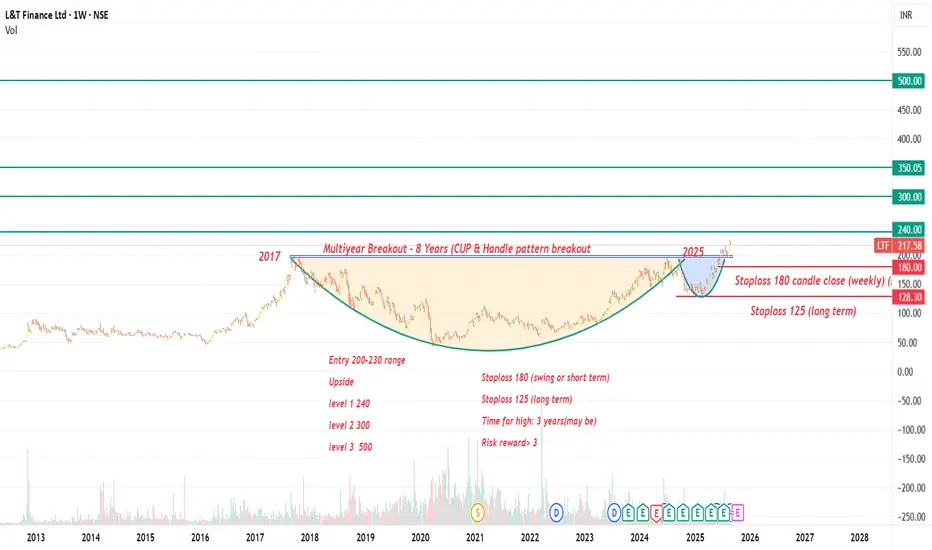This screenshot has height=550, width=932.
Task: Click the 400.00 price axis value
Action: 909,139
